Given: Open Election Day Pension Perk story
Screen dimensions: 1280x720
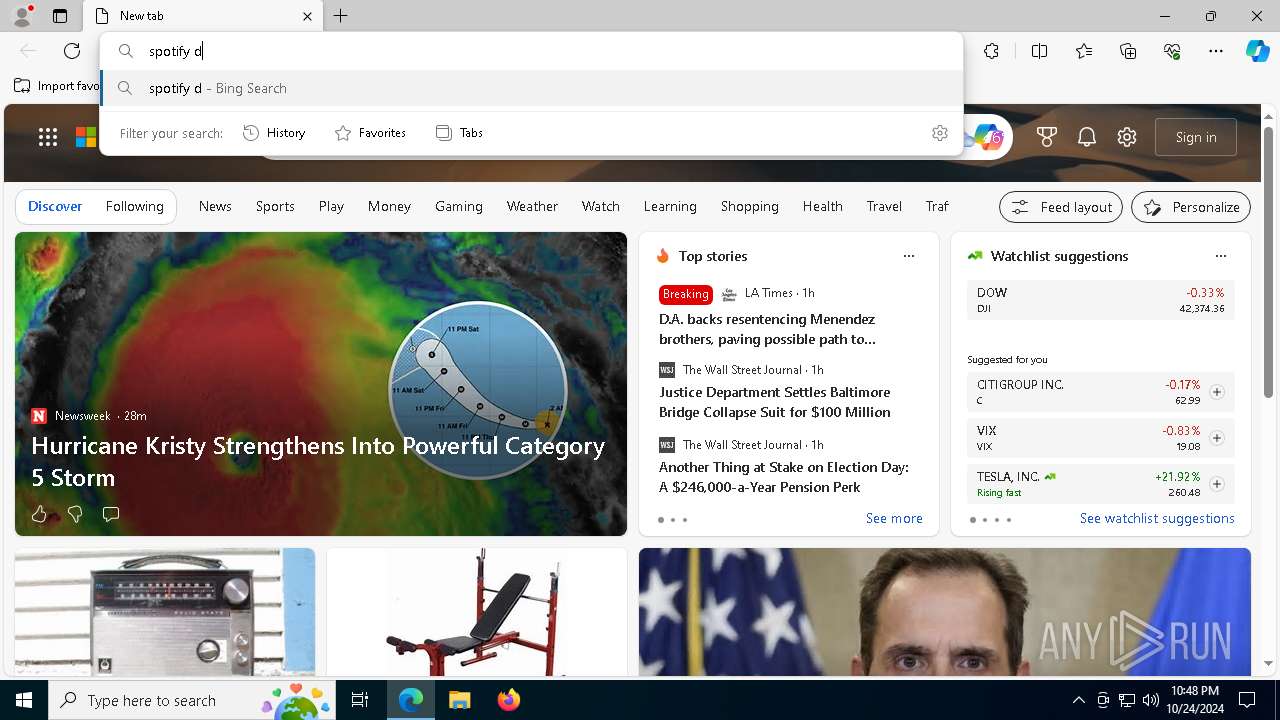Looking at the screenshot, I should [x=784, y=477].
